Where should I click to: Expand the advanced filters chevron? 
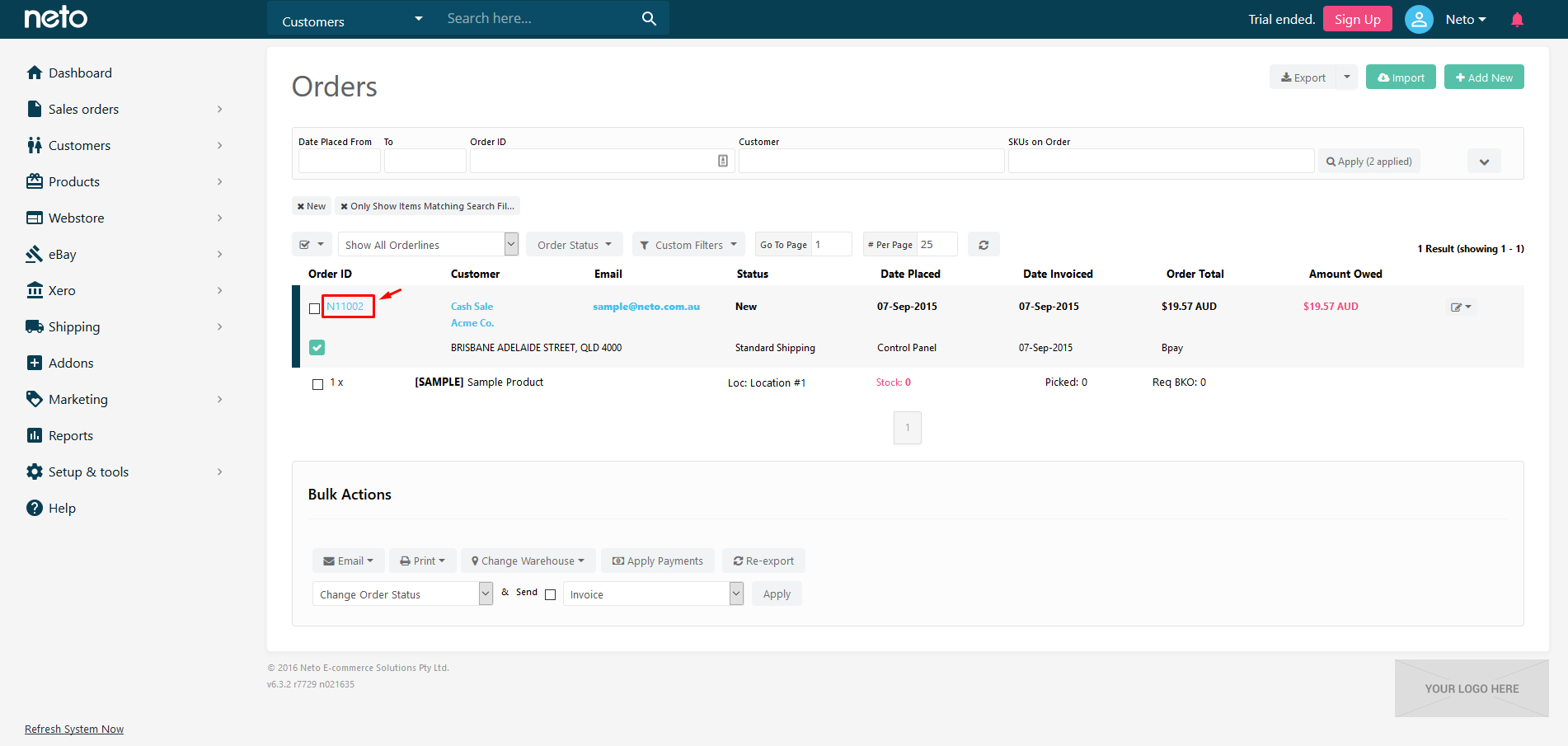[x=1484, y=162]
